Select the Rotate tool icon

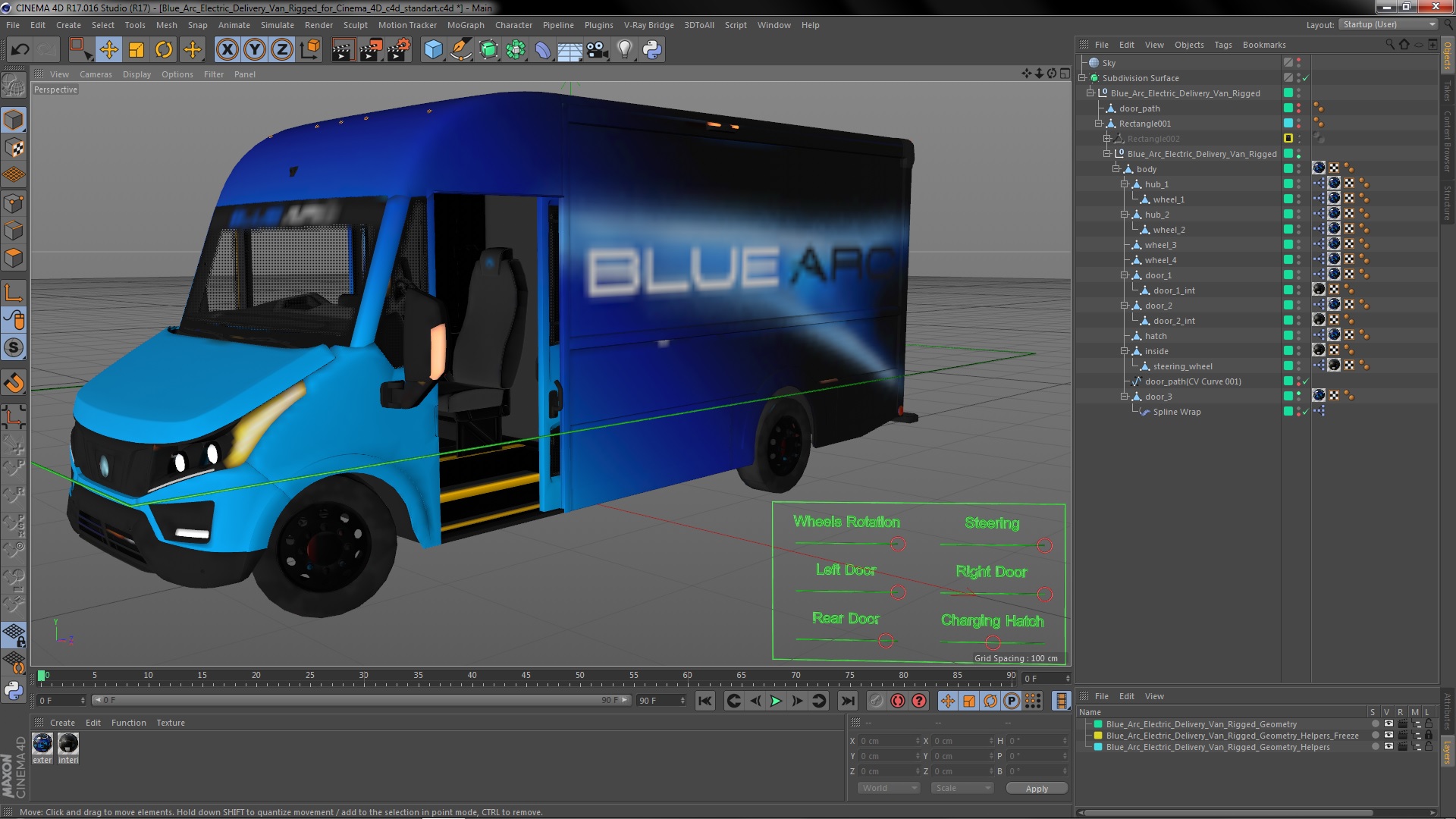coord(164,50)
